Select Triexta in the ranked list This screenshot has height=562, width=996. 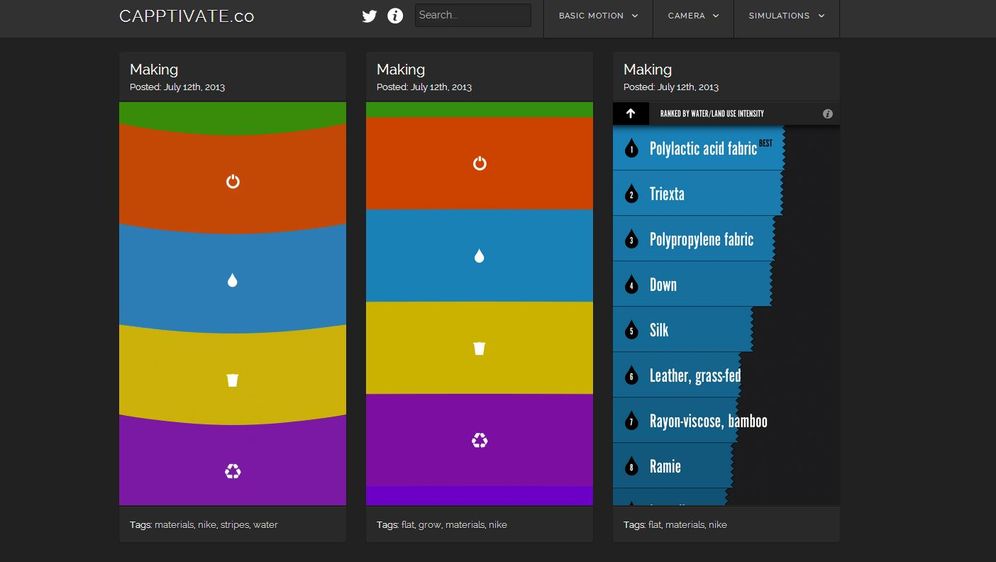point(667,194)
